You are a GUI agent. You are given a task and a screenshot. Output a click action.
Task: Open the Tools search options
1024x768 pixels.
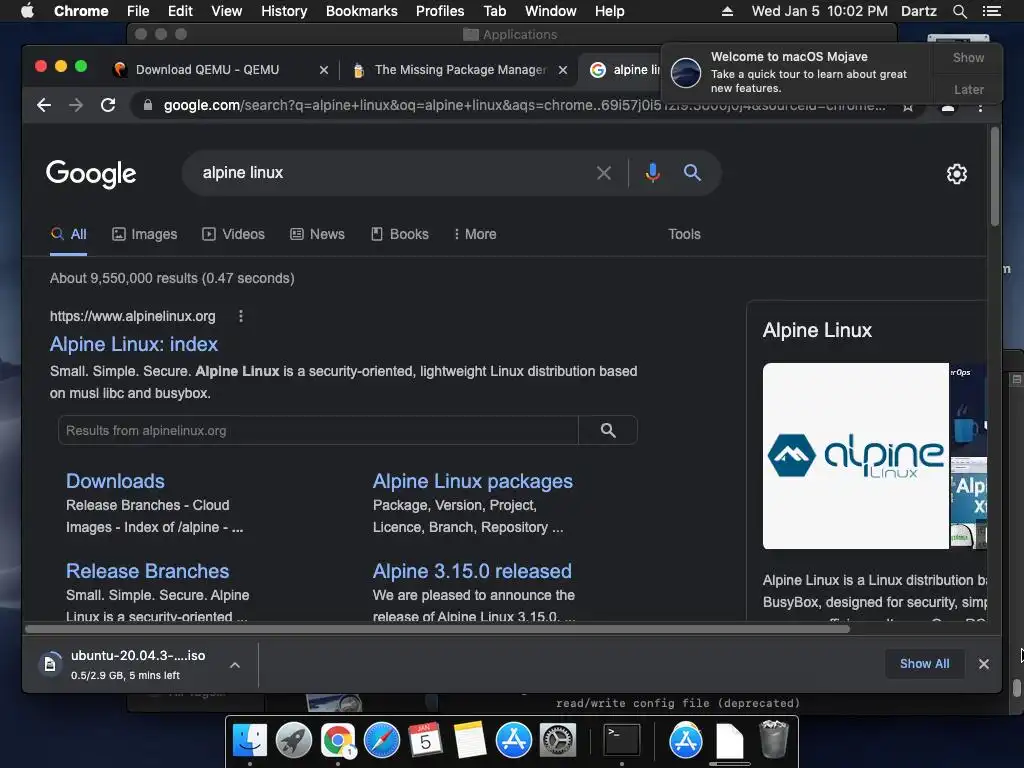[x=684, y=234]
